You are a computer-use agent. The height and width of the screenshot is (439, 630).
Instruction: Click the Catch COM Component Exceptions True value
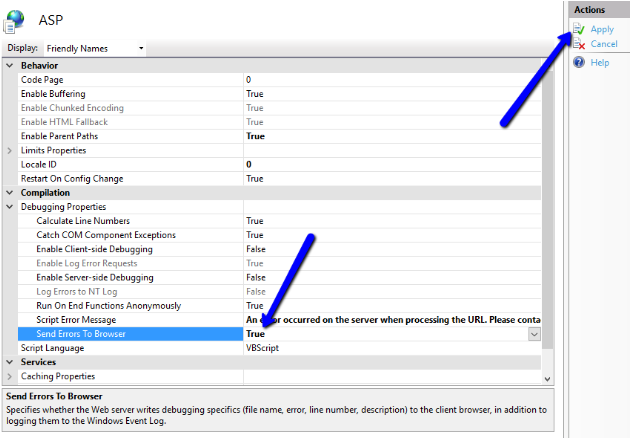pyautogui.click(x=255, y=235)
